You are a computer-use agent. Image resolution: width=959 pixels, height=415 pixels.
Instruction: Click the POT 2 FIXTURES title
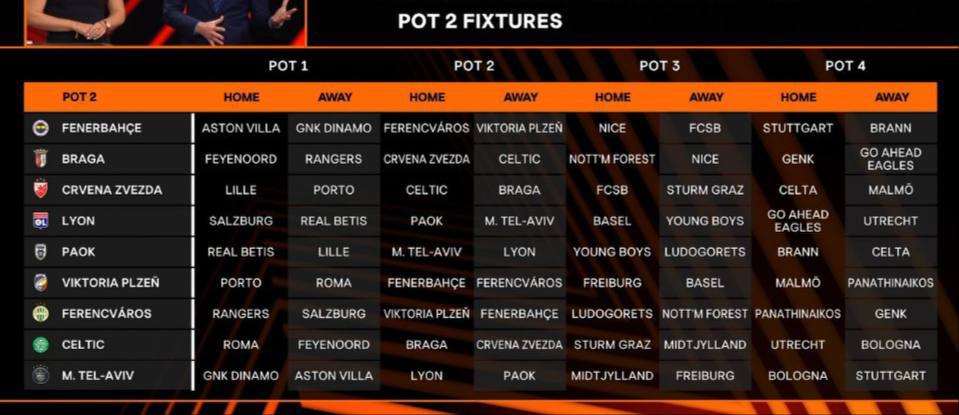click(x=480, y=21)
